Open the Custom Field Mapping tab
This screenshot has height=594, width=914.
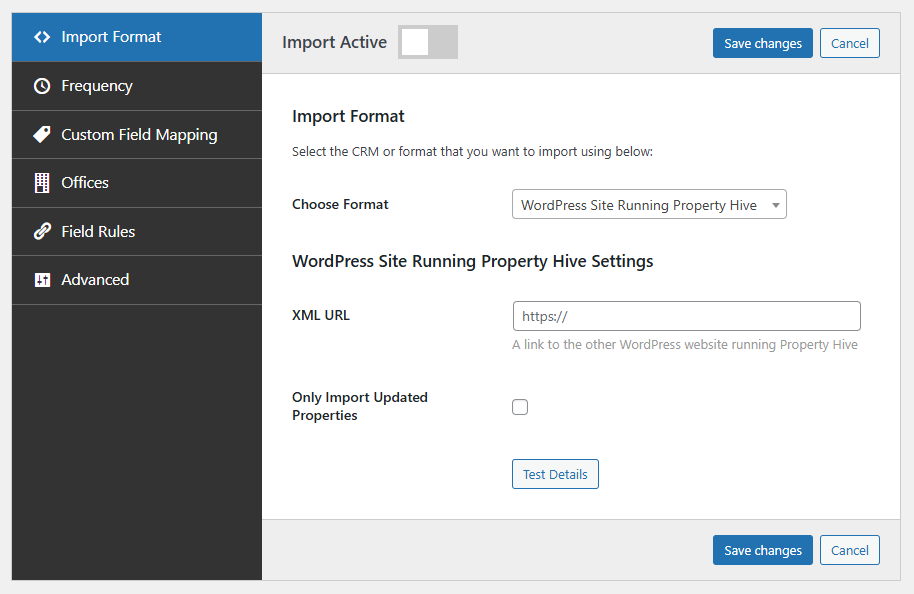coord(139,134)
